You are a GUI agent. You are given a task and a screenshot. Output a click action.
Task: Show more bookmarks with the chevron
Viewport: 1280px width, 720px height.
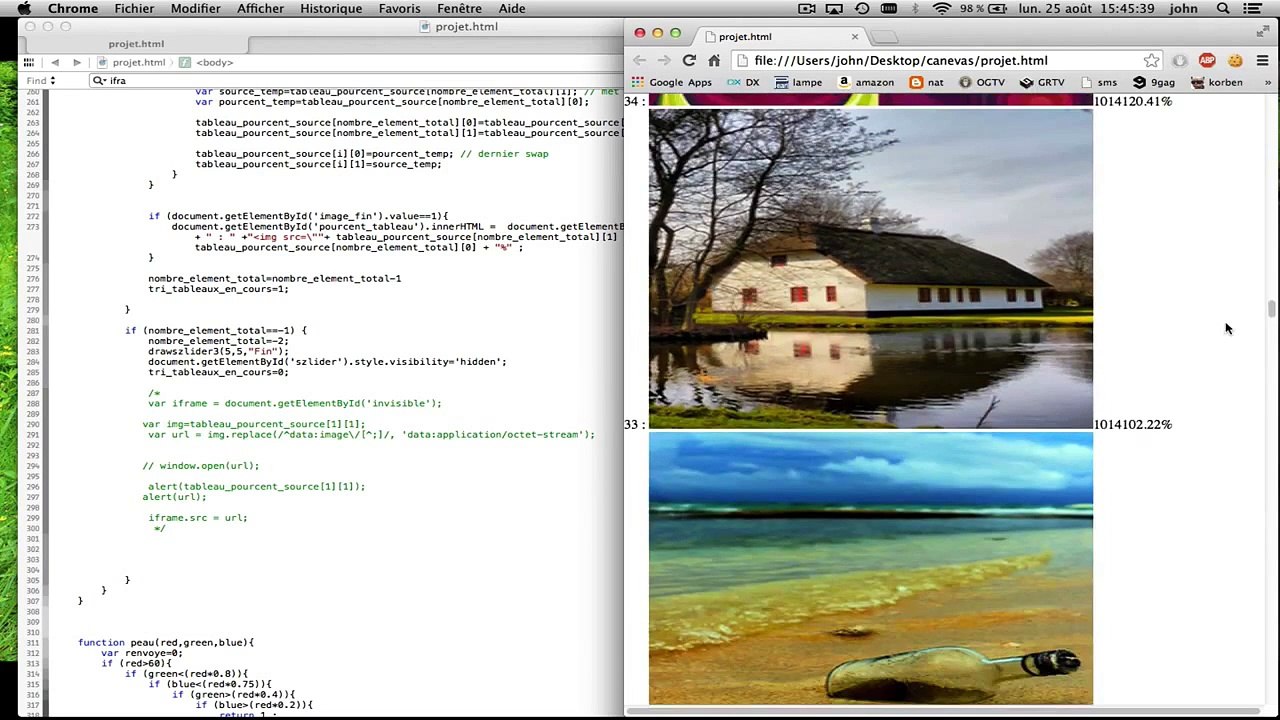pyautogui.click(x=1268, y=82)
